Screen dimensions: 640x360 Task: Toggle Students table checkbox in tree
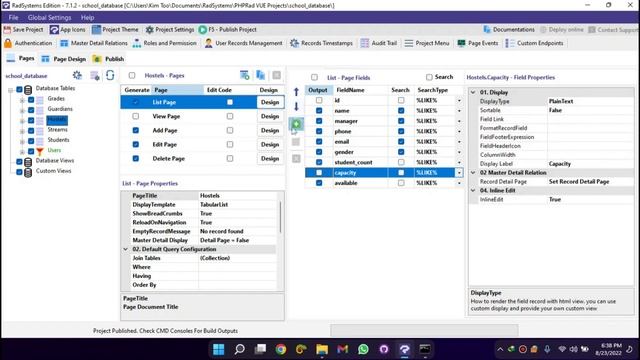[31, 141]
